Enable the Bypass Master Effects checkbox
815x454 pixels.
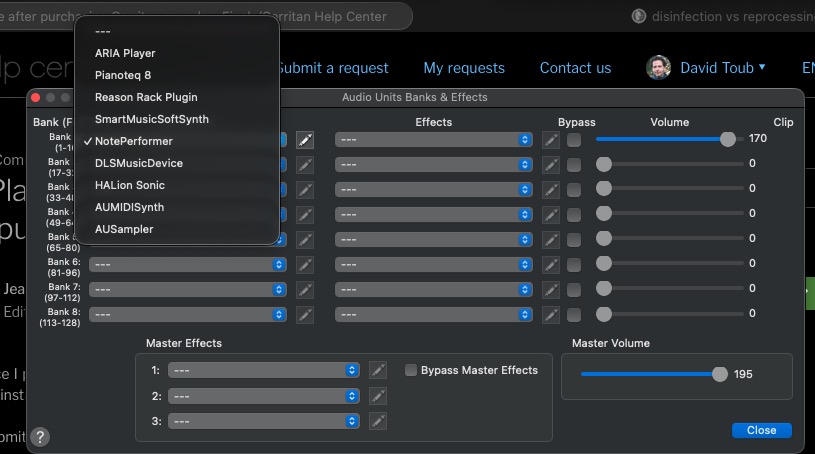pos(411,370)
